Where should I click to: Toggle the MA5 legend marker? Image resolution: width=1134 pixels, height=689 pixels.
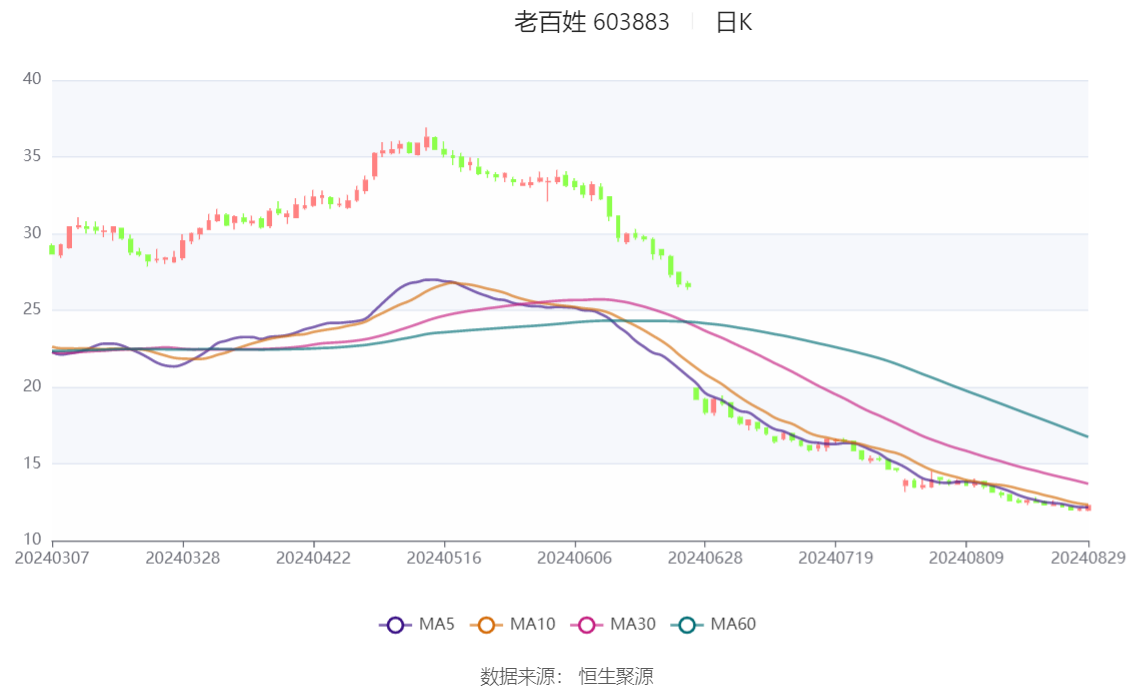click(395, 625)
